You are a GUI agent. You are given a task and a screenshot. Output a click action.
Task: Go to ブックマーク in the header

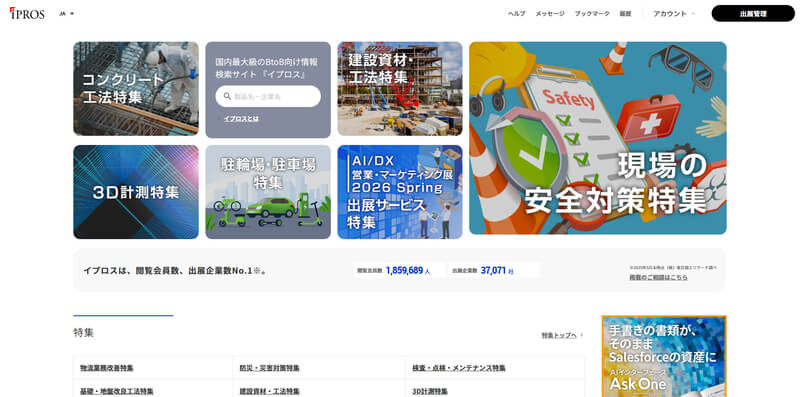592,14
